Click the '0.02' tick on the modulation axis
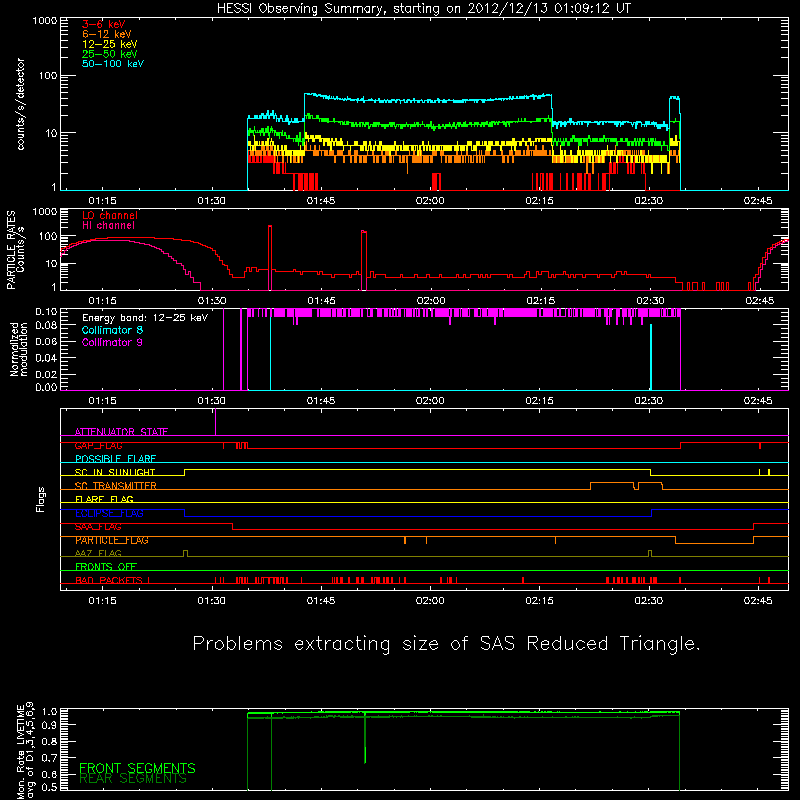The image size is (800, 800). [46, 374]
